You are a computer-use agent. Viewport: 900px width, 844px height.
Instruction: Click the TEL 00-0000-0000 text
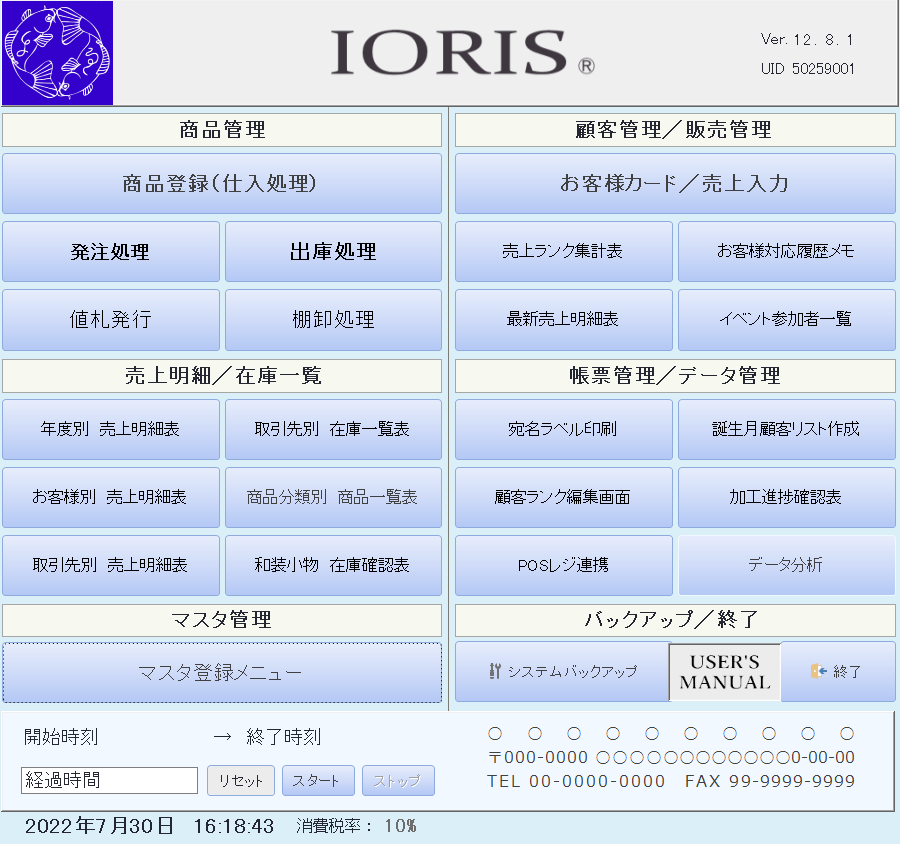[576, 781]
